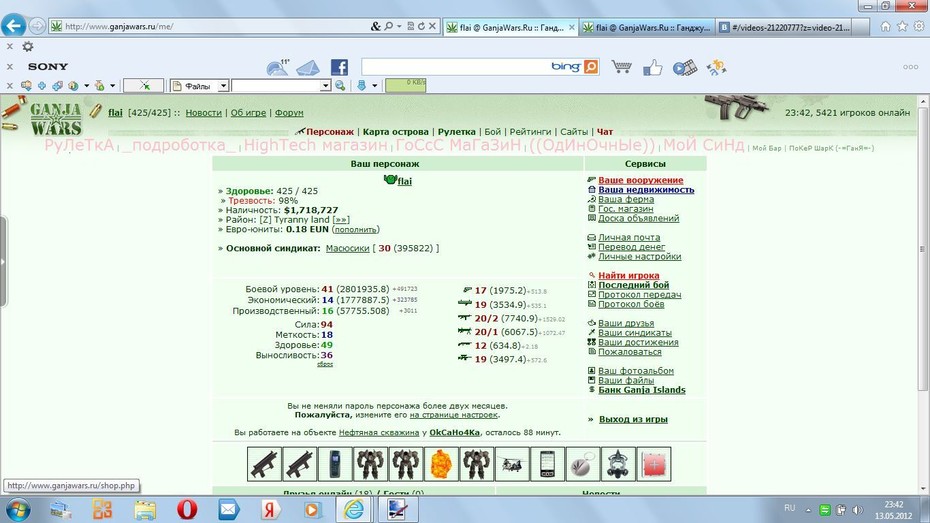This screenshot has height=523, width=930.
Task: Open the Протокол боёв link
Action: [x=631, y=304]
